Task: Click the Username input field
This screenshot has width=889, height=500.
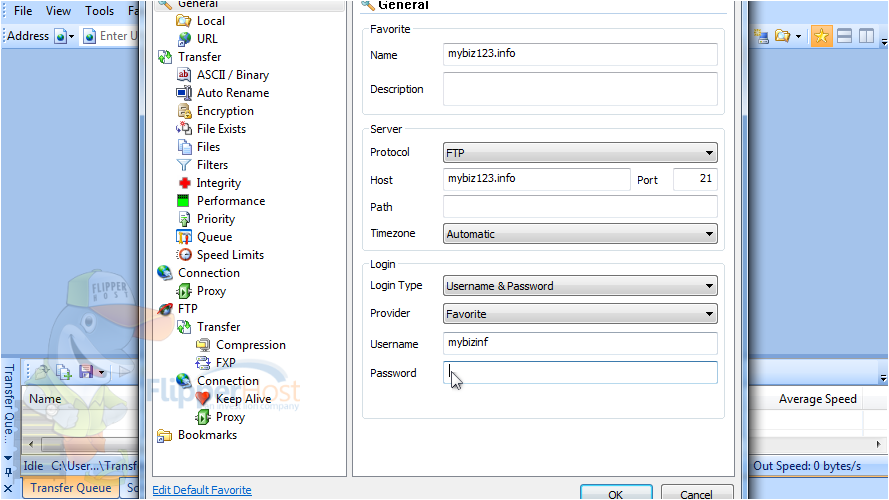Action: click(580, 343)
